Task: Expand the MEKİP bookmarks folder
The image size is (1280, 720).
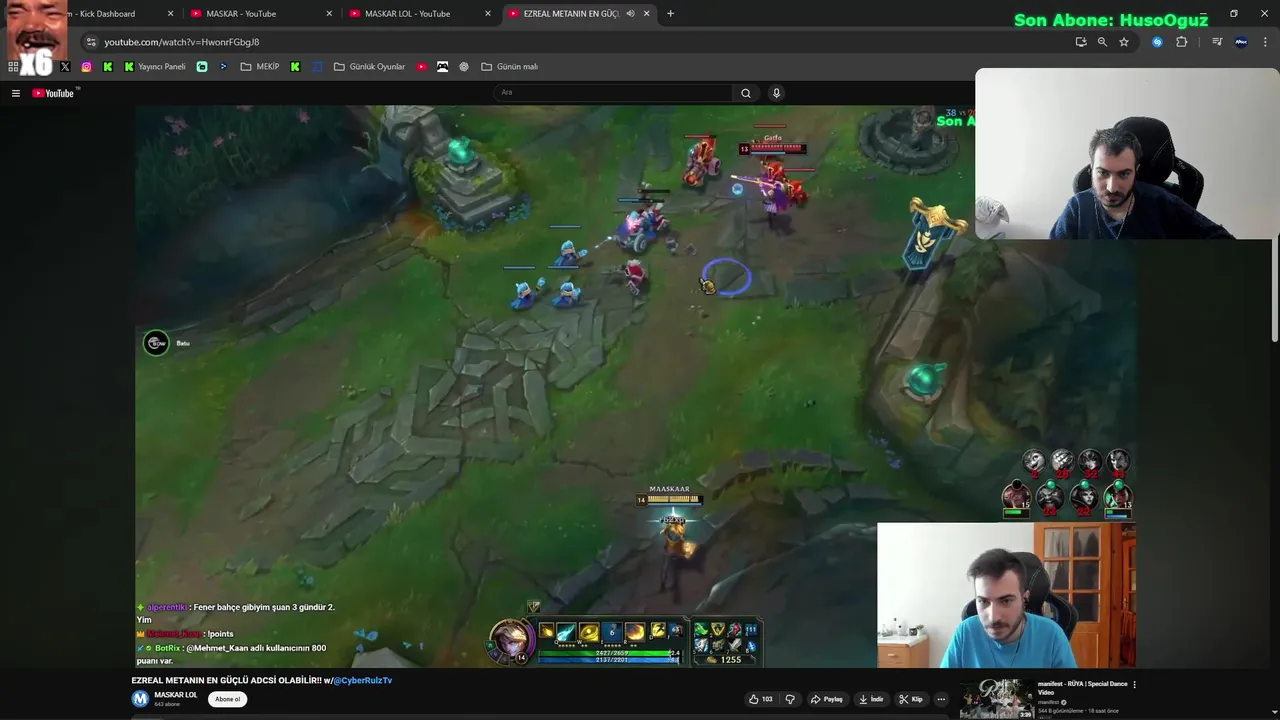Action: point(260,67)
